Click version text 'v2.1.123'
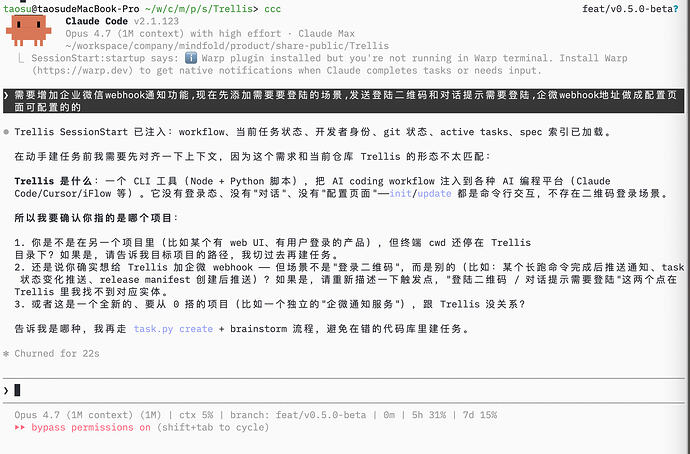This screenshot has height=454, width=690. point(156,21)
